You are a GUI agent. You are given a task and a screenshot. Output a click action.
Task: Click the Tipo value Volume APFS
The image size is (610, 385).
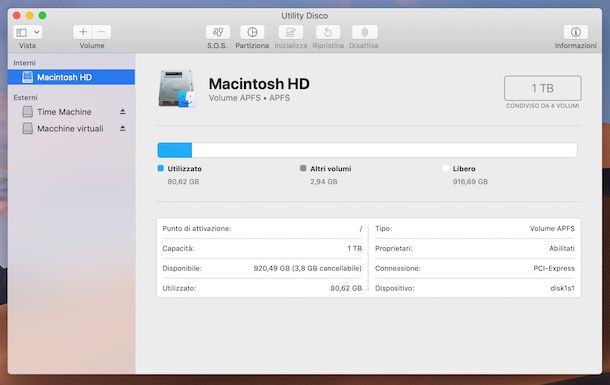coord(552,229)
